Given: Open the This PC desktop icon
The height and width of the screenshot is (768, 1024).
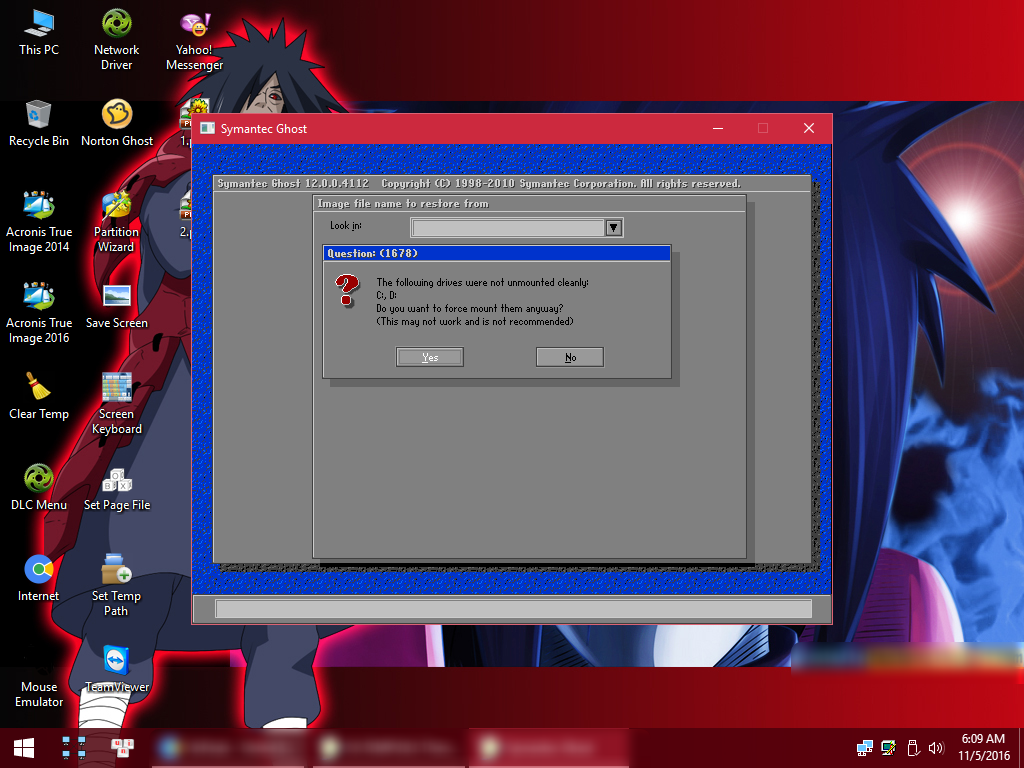Looking at the screenshot, I should point(39,33).
